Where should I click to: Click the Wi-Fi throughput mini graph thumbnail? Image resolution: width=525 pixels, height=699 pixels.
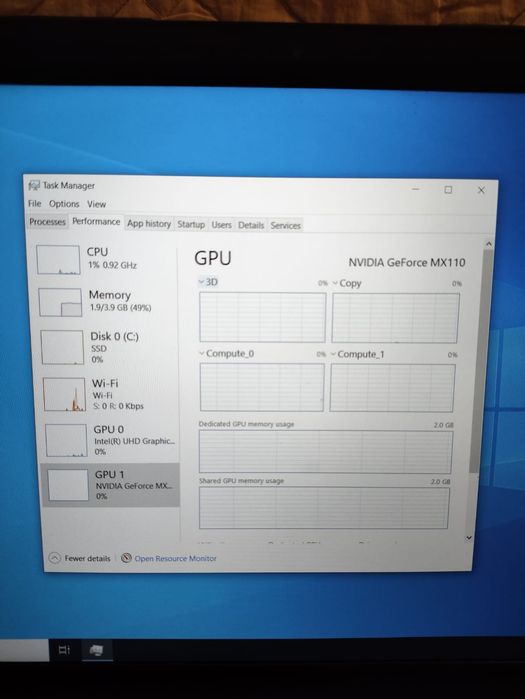click(x=65, y=395)
